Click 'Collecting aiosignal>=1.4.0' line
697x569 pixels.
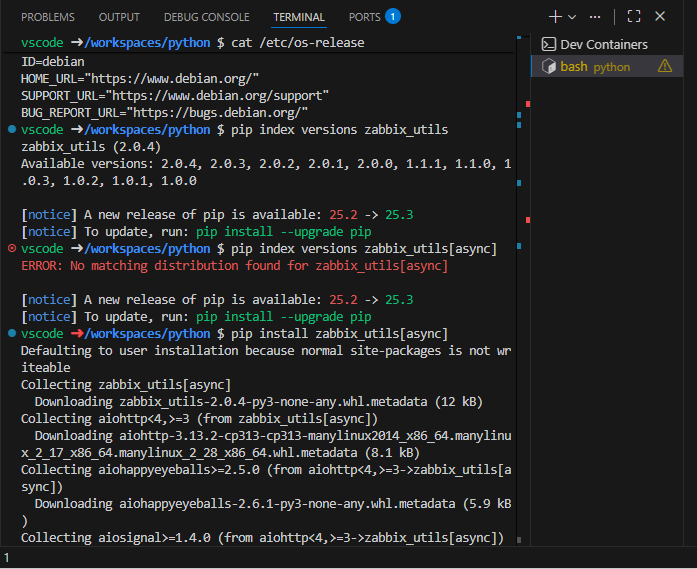[262, 538]
